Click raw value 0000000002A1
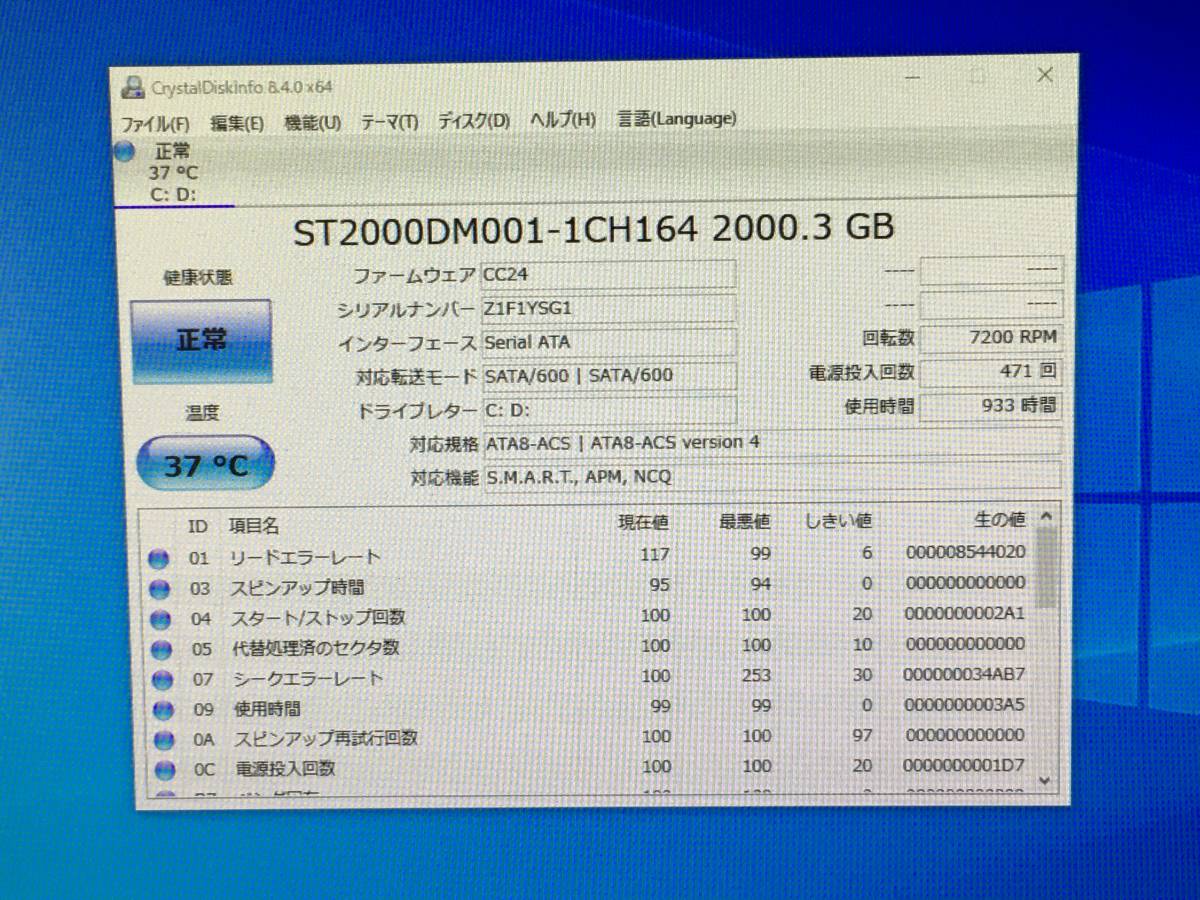The height and width of the screenshot is (900, 1200). tap(964, 613)
